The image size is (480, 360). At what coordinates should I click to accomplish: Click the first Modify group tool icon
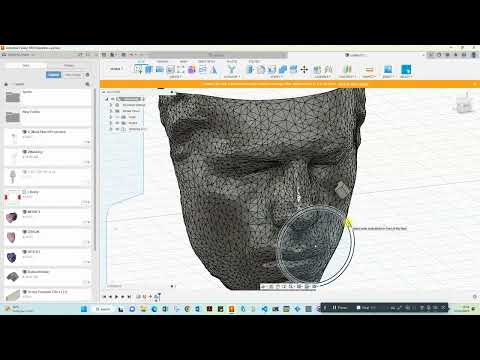tap(250, 69)
